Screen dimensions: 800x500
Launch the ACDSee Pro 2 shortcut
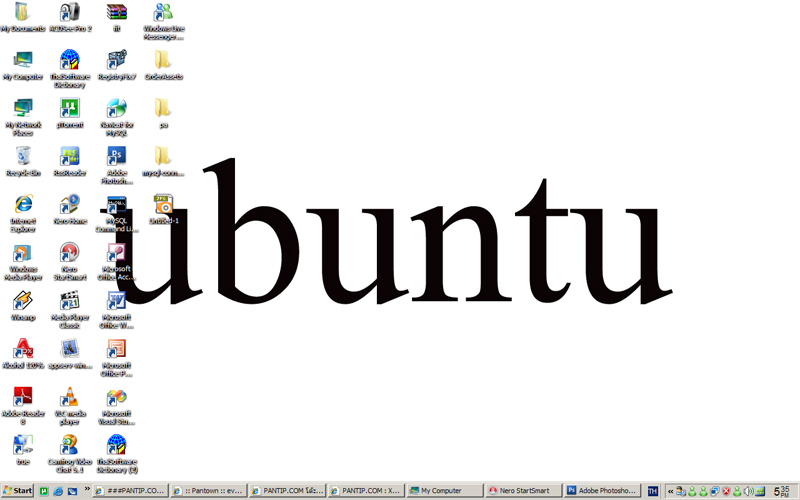pos(70,17)
